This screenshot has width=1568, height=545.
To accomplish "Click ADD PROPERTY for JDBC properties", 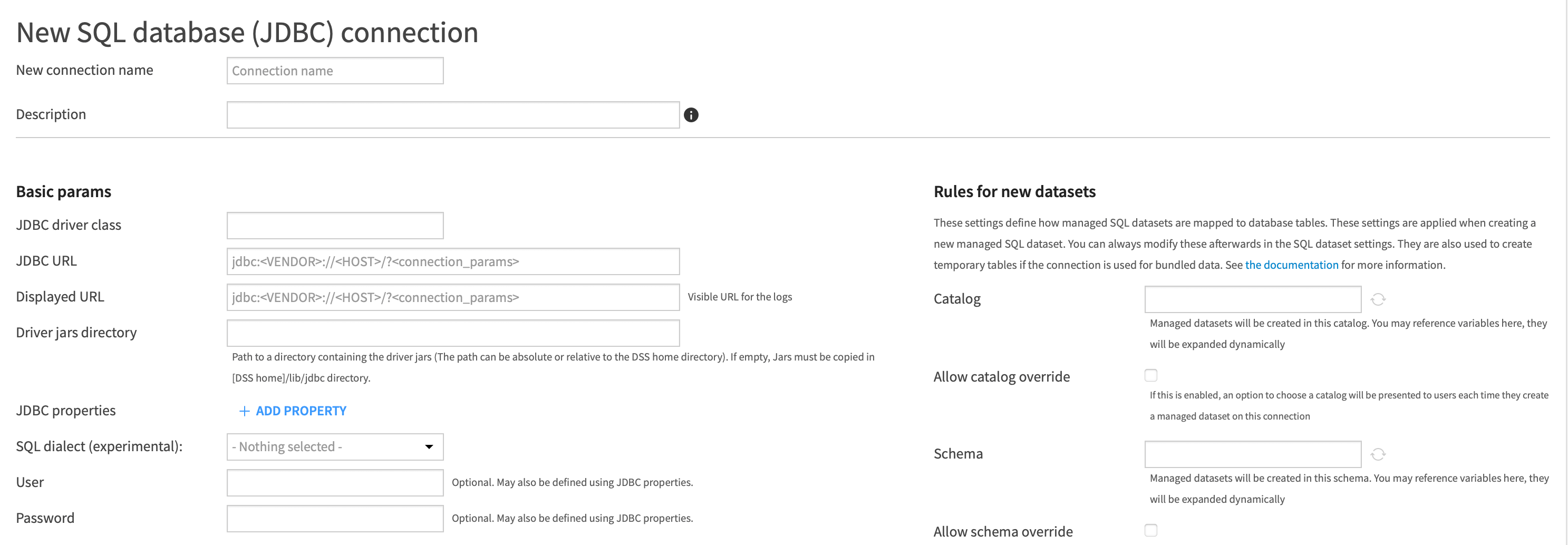I will 301,411.
